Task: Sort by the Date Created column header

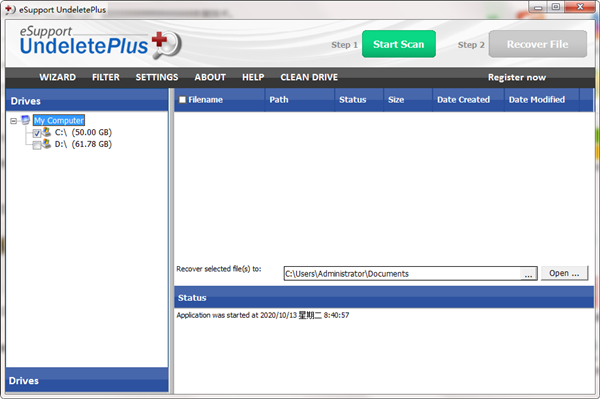Action: click(468, 100)
